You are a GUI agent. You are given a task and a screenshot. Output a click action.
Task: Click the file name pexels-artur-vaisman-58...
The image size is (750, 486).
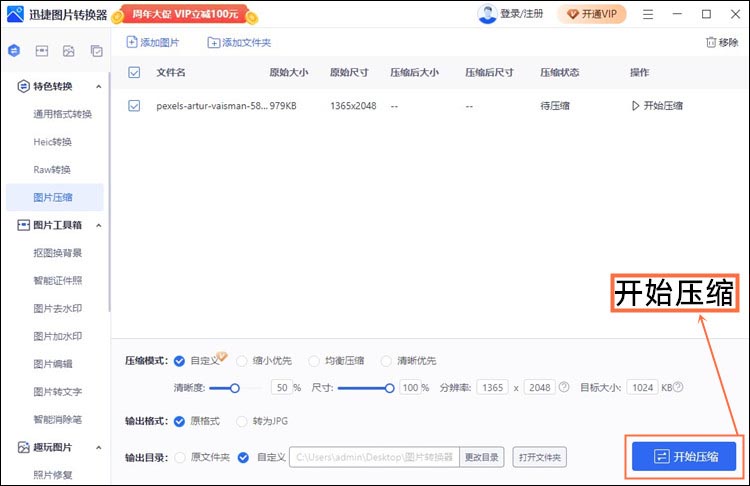(211, 106)
